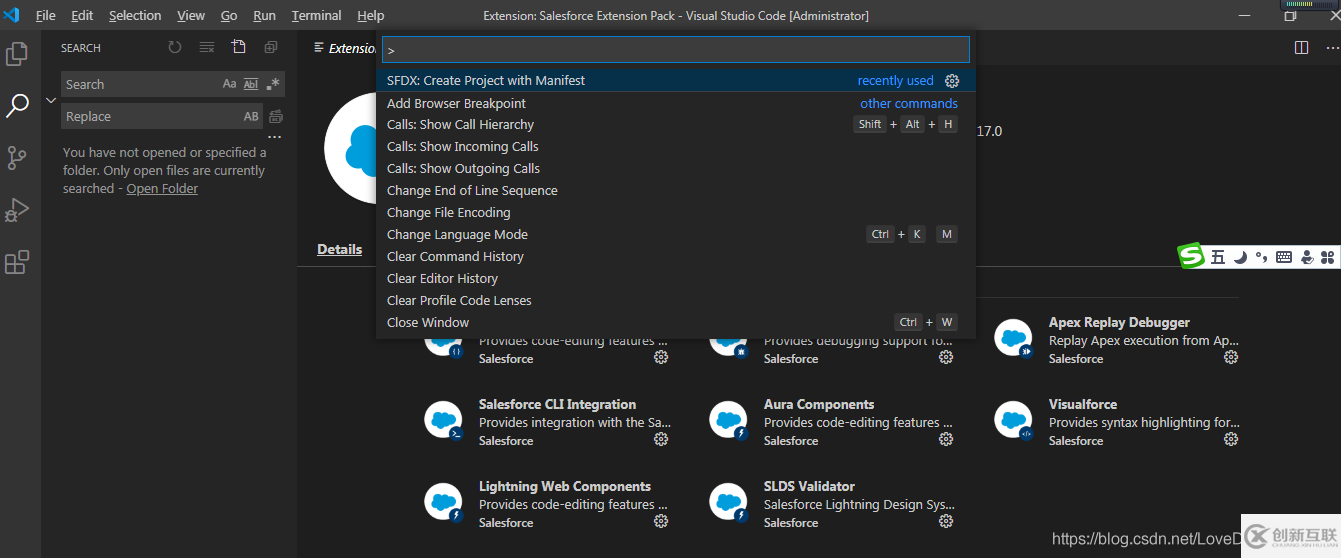Viewport: 1341px width, 558px height.
Task: Click Aura Components cloud logo thumbnail
Action: click(728, 421)
